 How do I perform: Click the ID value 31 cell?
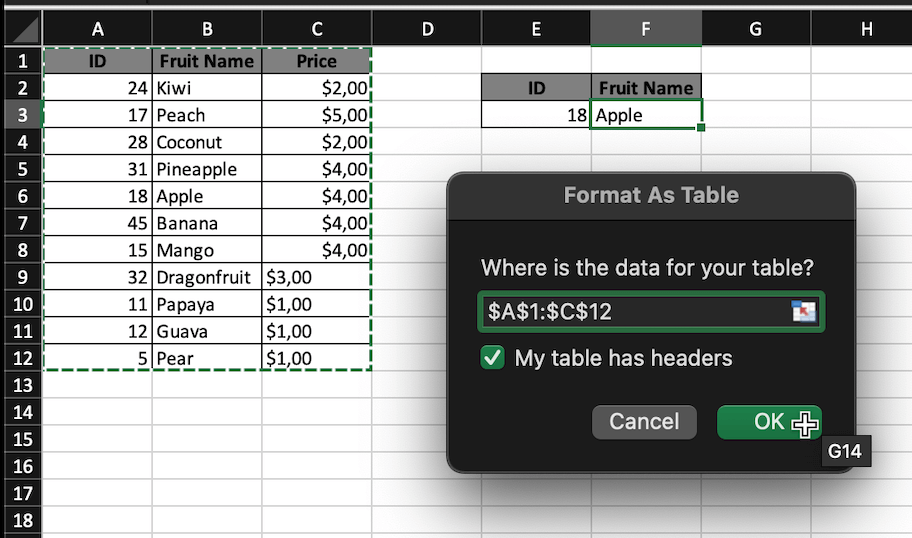(x=98, y=169)
